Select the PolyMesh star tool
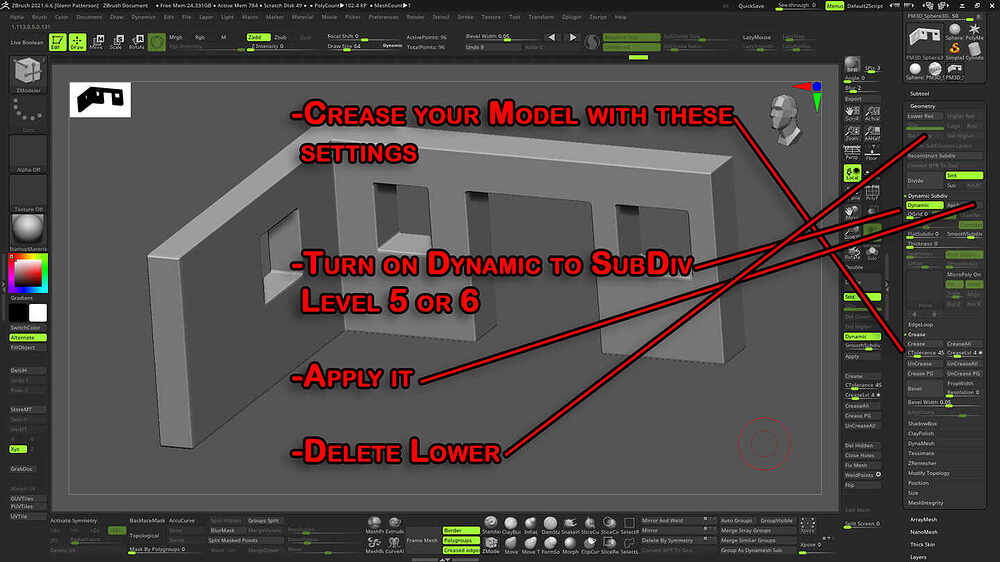1000x562 pixels. (x=974, y=32)
